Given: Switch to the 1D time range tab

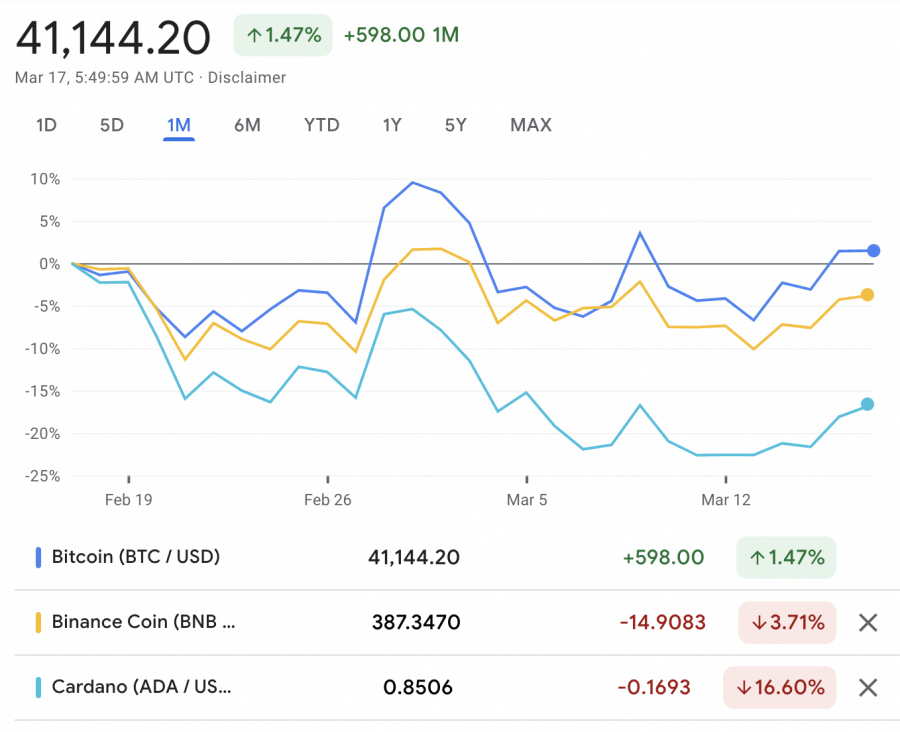Looking at the screenshot, I should 46,125.
